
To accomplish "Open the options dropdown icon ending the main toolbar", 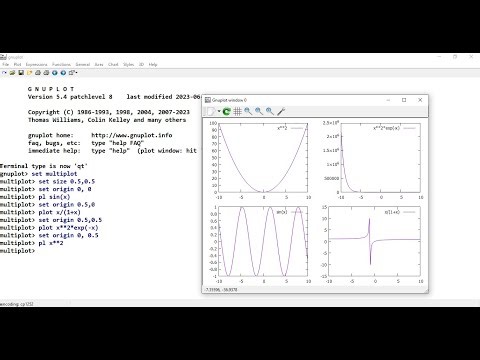I will click(72, 72).
